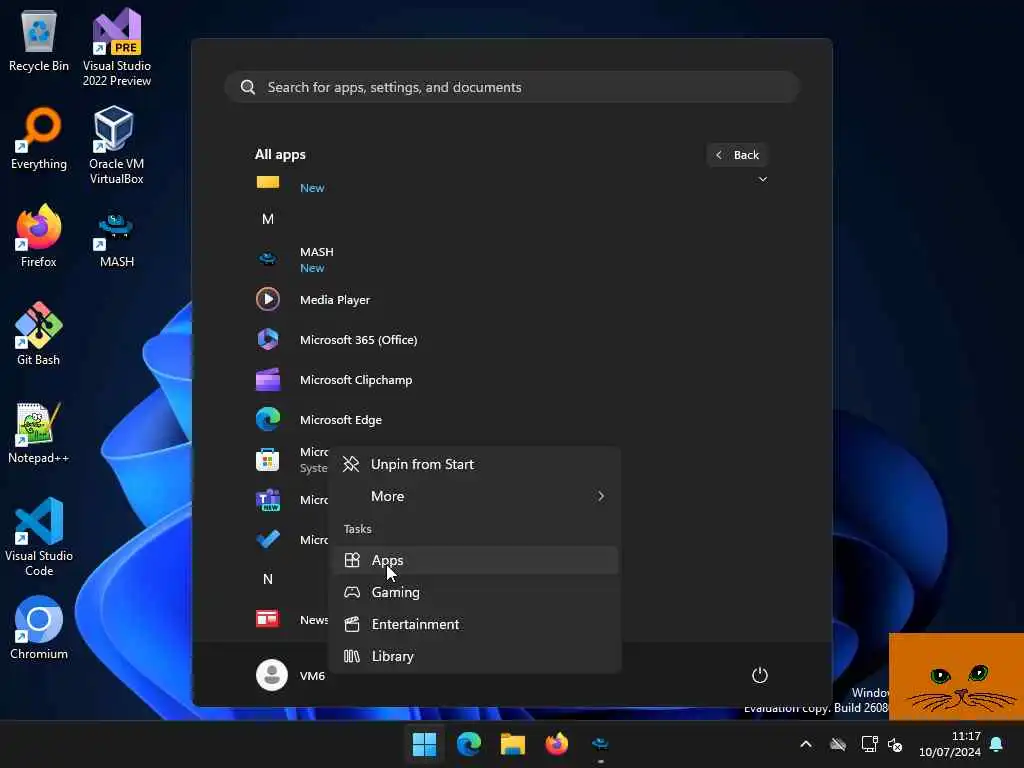Click the cloud sync tray icon
Image resolution: width=1024 pixels, height=768 pixels.
[x=838, y=744]
